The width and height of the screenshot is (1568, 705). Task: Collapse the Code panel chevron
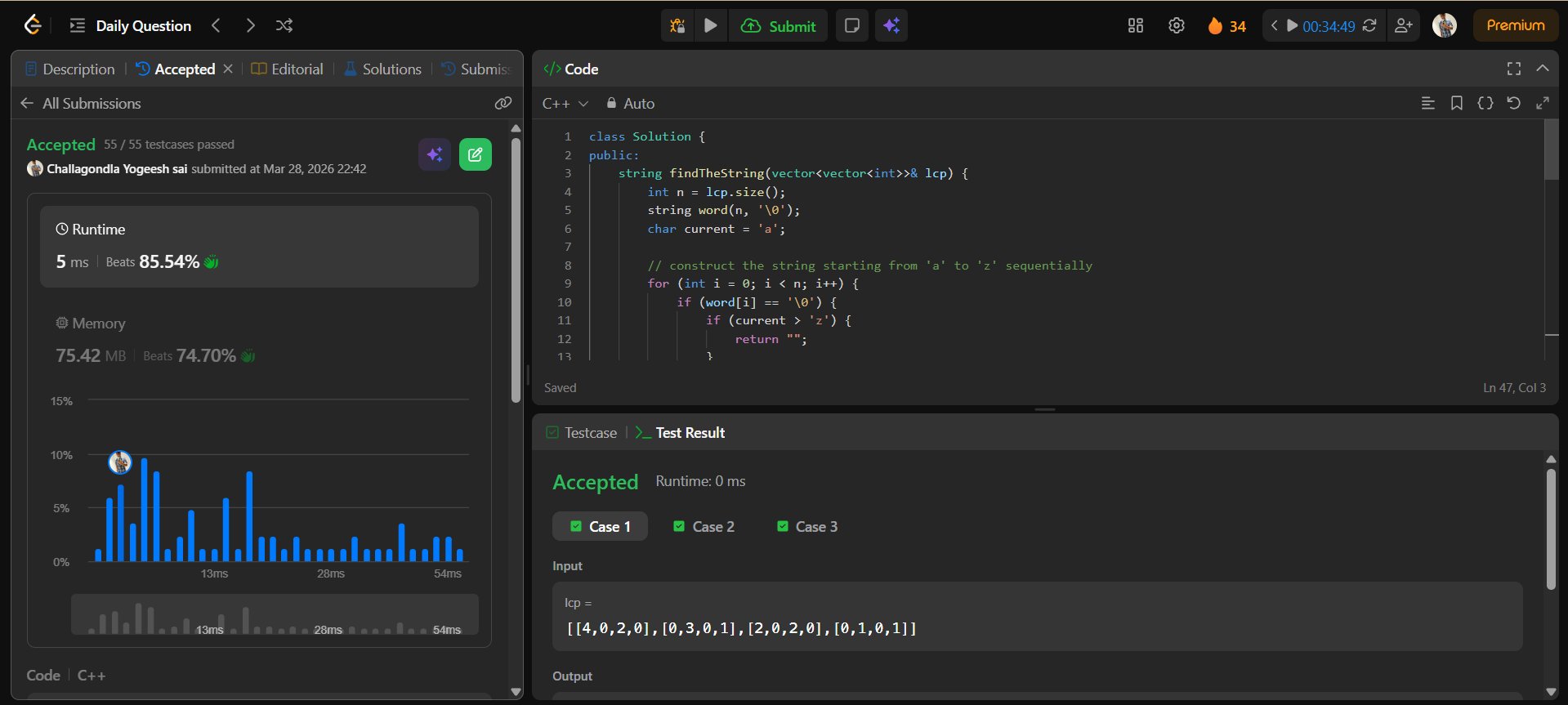coord(1542,69)
